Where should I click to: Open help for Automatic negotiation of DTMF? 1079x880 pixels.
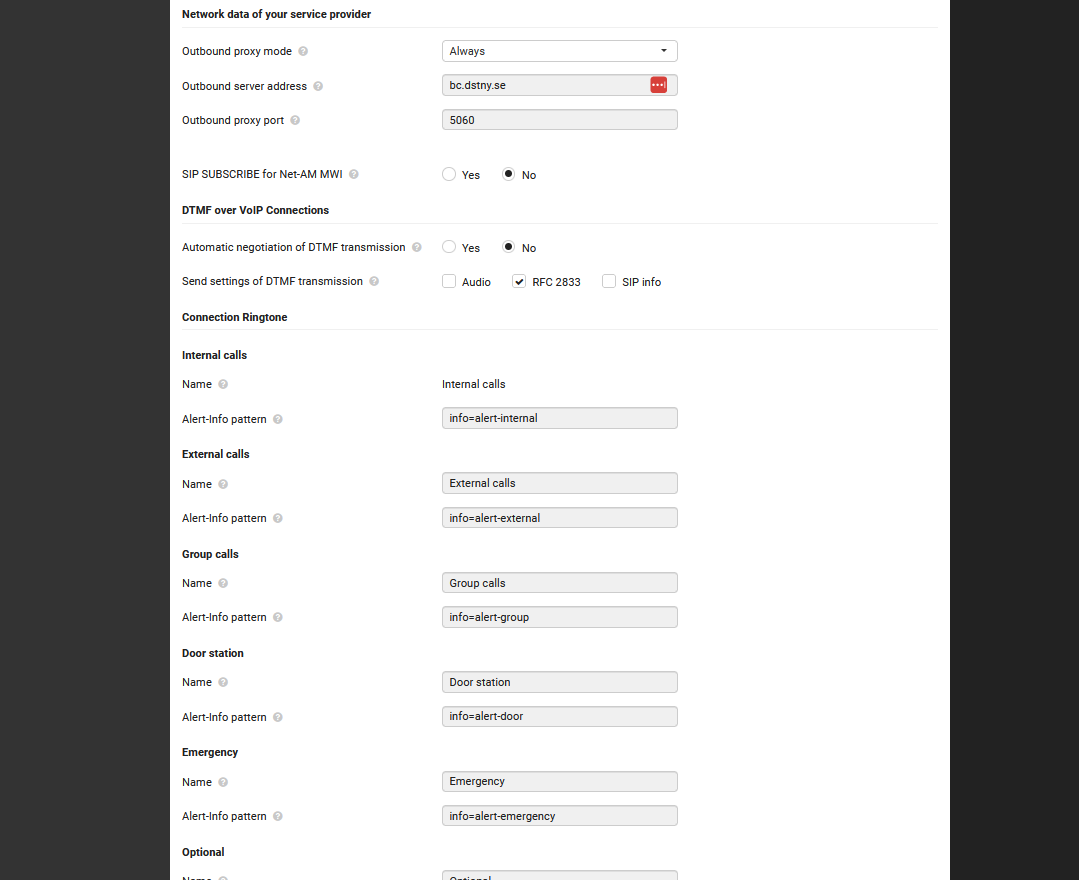point(417,247)
